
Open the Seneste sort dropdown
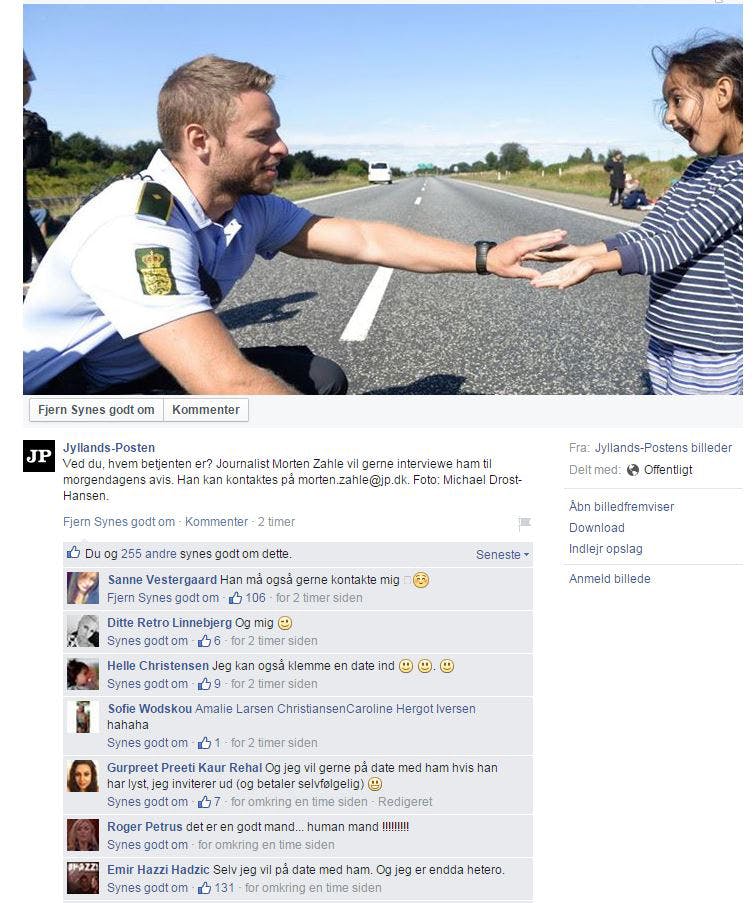click(x=502, y=555)
